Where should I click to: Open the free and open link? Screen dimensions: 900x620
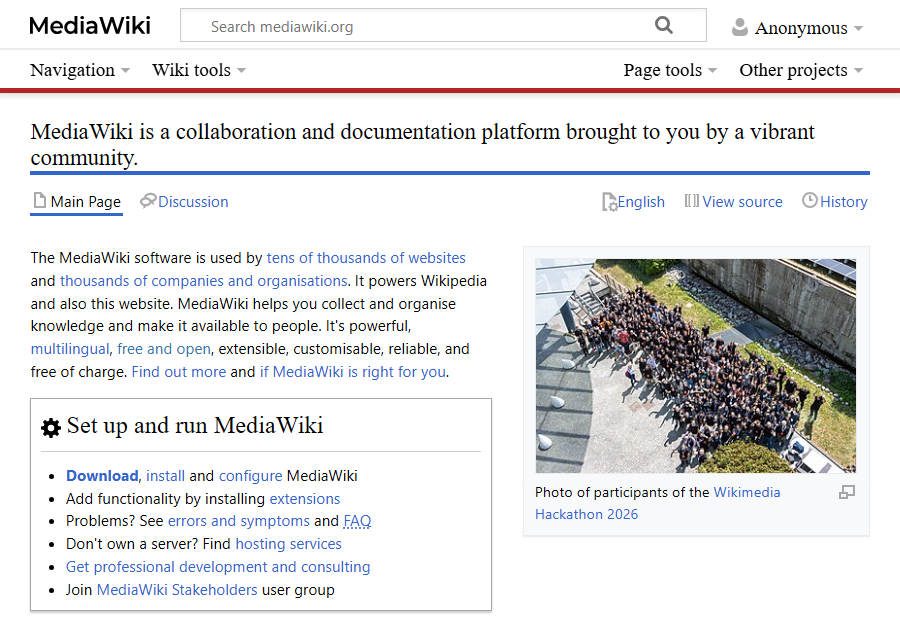[x=164, y=349]
